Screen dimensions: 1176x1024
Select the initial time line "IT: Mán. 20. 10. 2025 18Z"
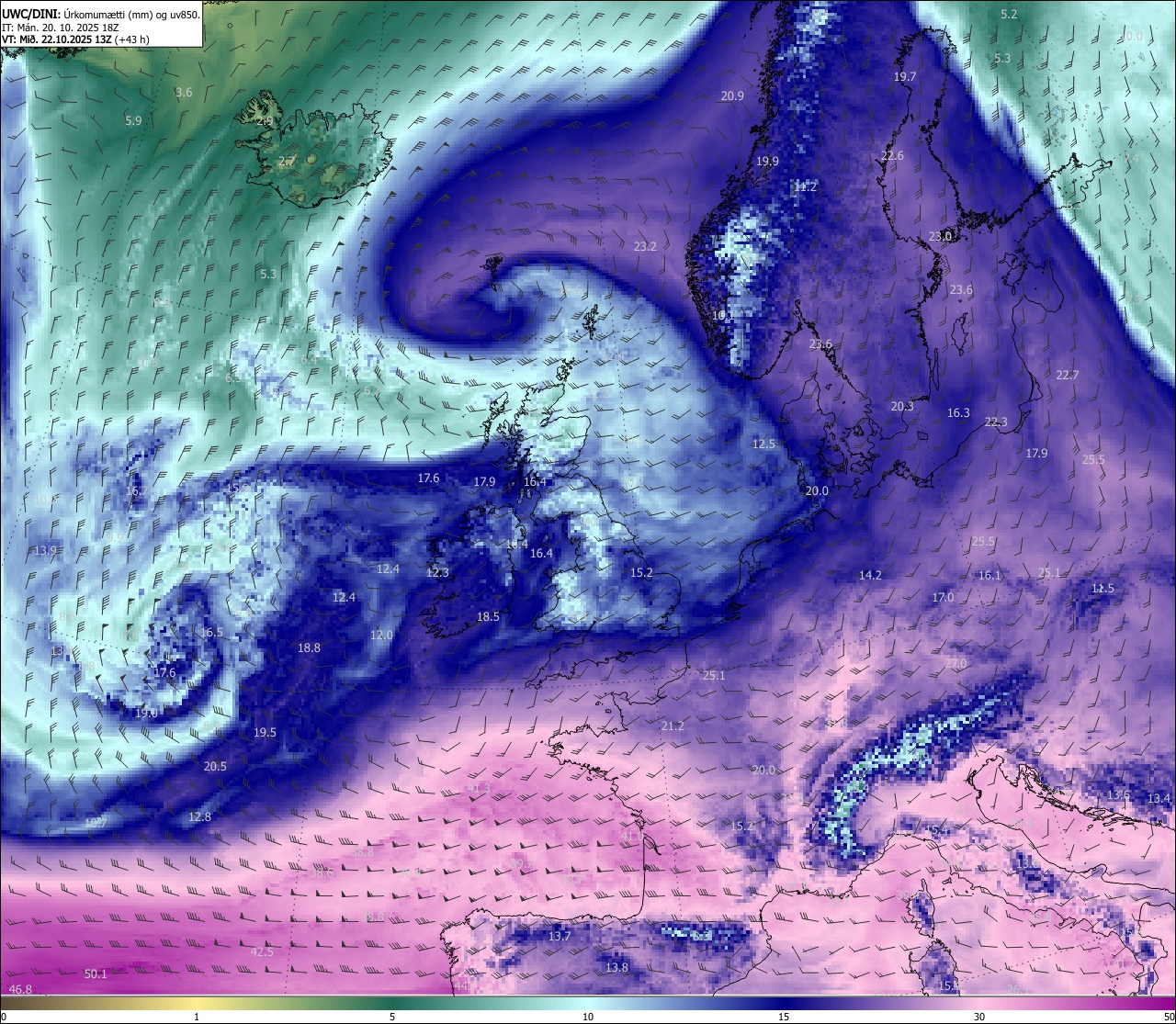click(61, 27)
